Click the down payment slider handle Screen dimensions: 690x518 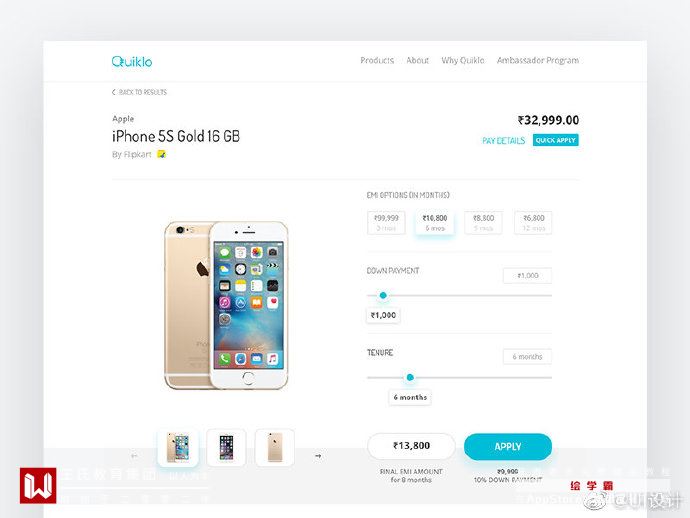point(383,295)
